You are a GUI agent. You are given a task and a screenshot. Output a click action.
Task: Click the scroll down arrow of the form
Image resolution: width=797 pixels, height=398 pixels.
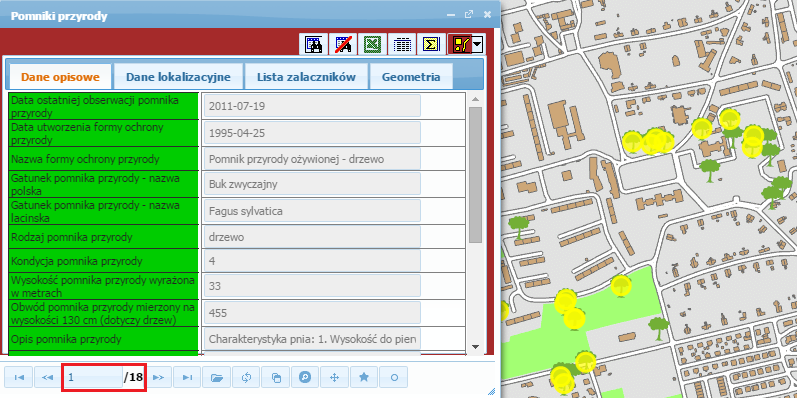coord(475,347)
